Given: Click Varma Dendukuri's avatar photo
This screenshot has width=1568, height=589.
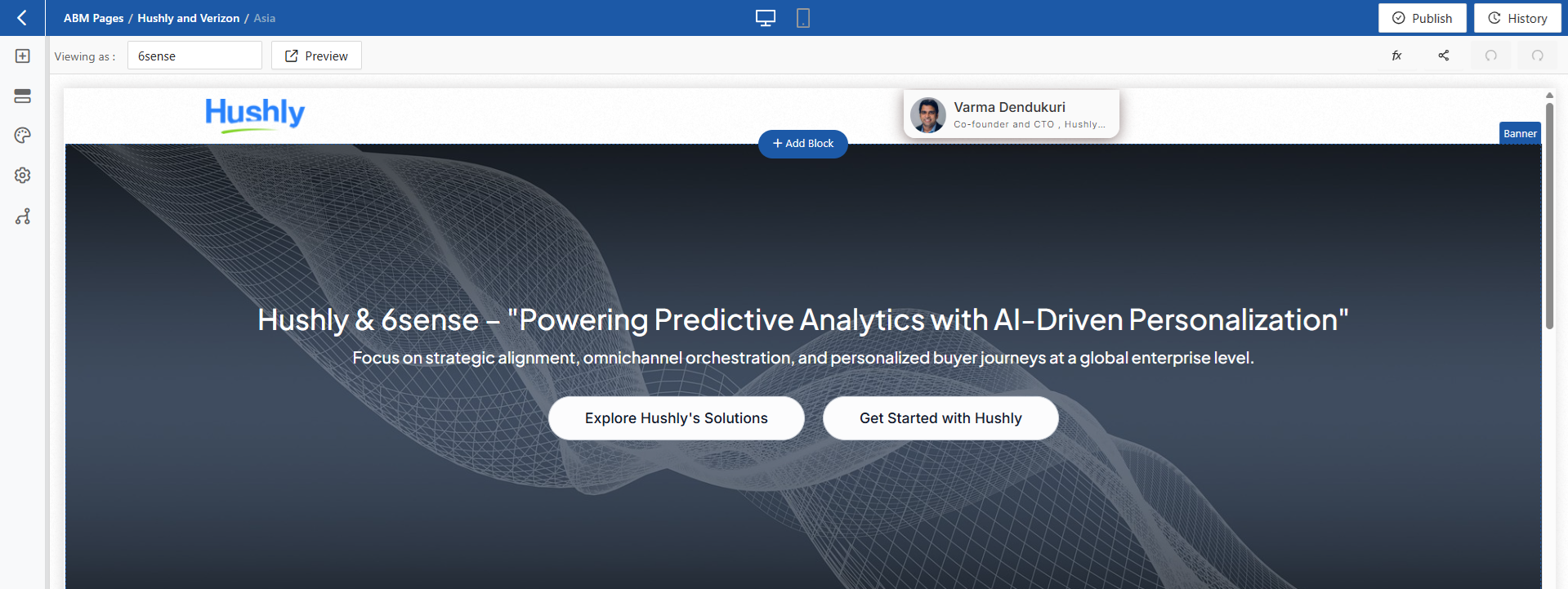Looking at the screenshot, I should pos(928,115).
